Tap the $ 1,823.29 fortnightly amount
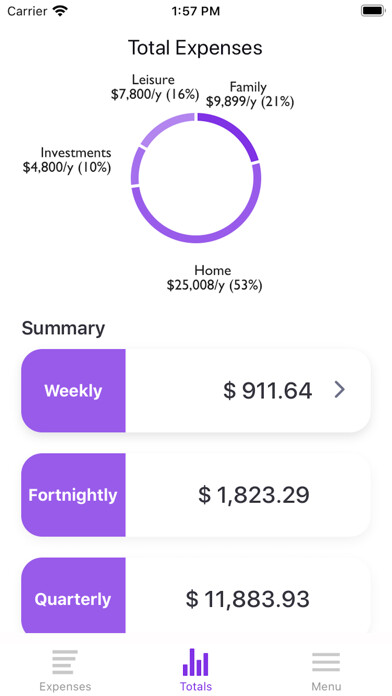392x696 pixels. click(253, 495)
